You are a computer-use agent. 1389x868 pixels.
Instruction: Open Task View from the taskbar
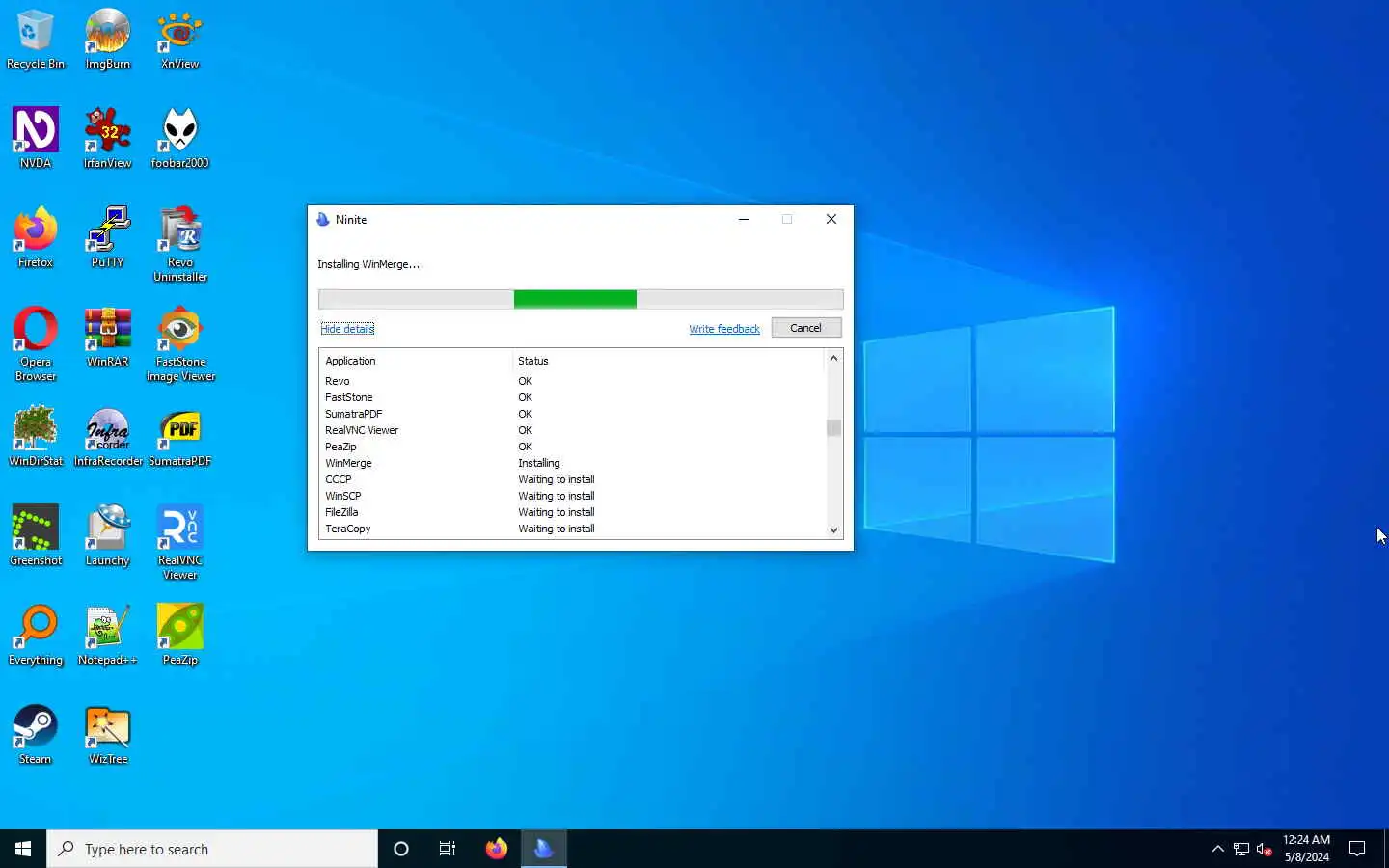[x=448, y=849]
